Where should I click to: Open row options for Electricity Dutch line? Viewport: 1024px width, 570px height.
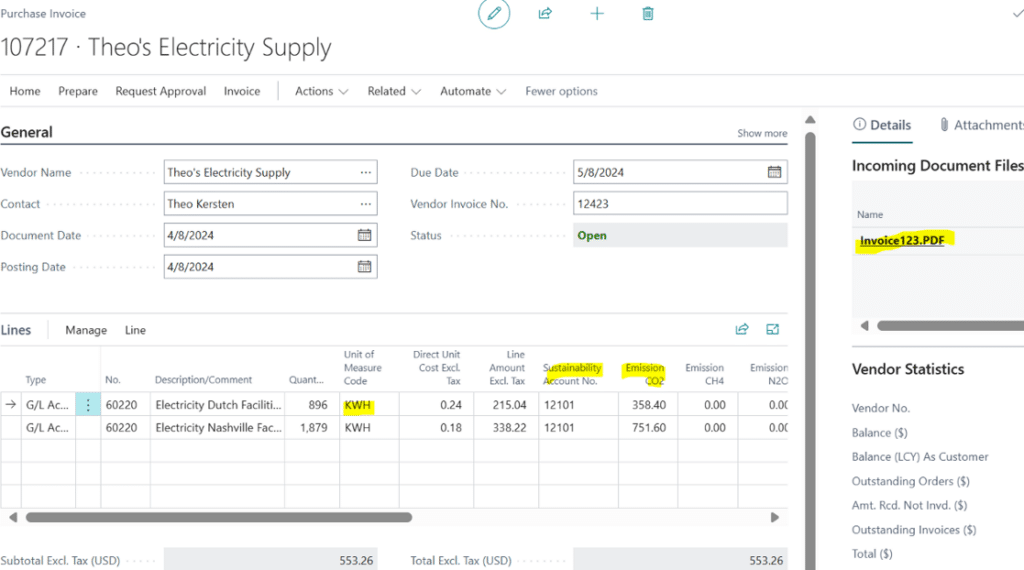(x=88, y=405)
